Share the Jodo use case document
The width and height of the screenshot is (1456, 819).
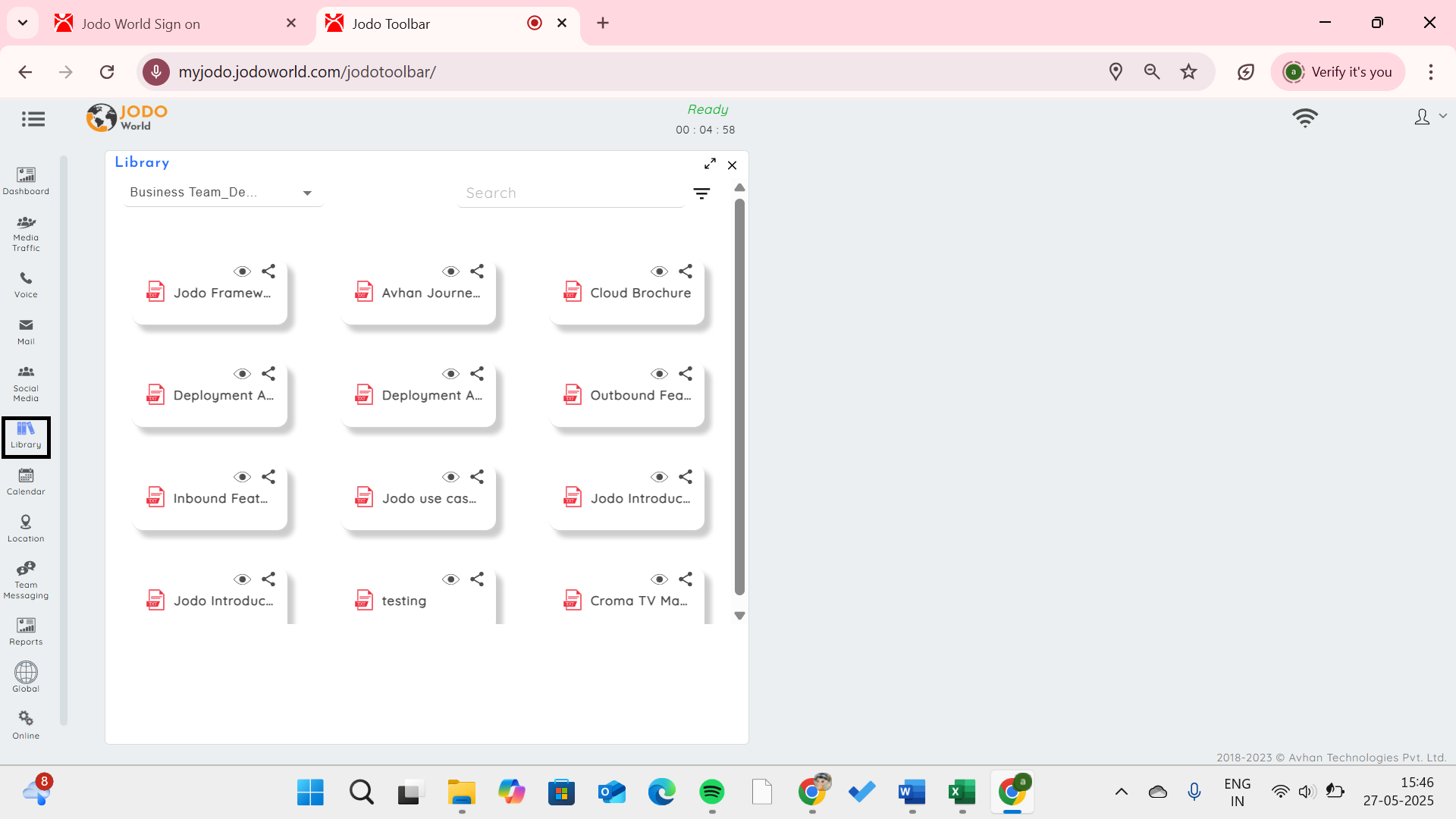[x=477, y=476]
